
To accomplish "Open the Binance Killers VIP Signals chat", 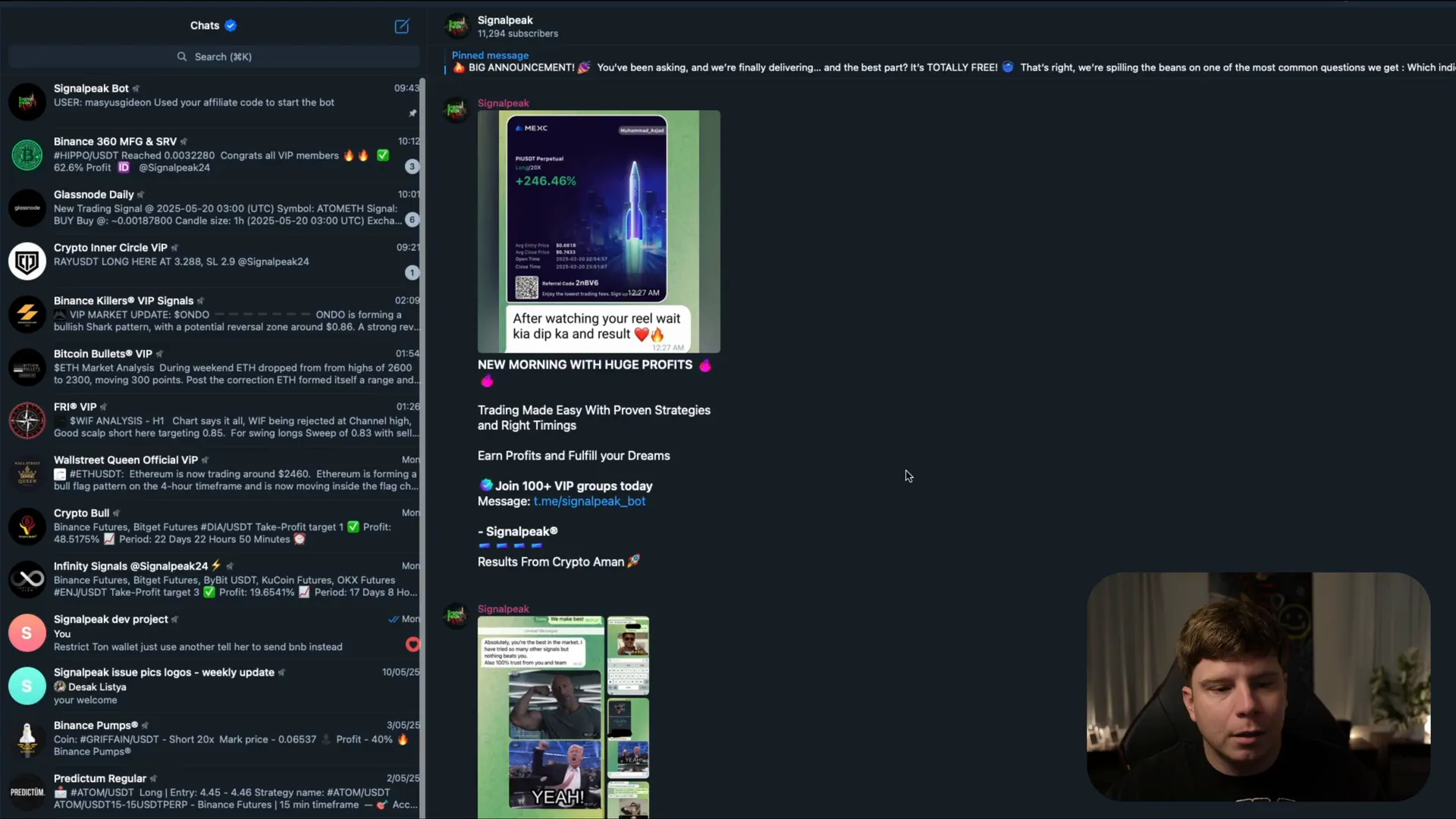I will coord(214,314).
